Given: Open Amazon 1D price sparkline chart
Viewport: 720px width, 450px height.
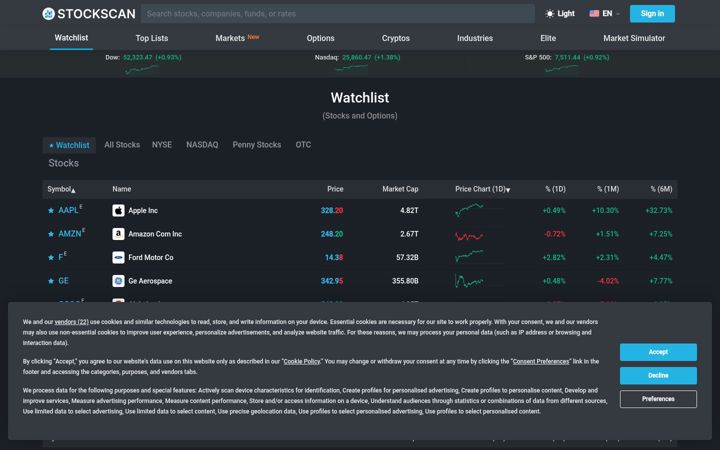Looking at the screenshot, I should pos(469,236).
